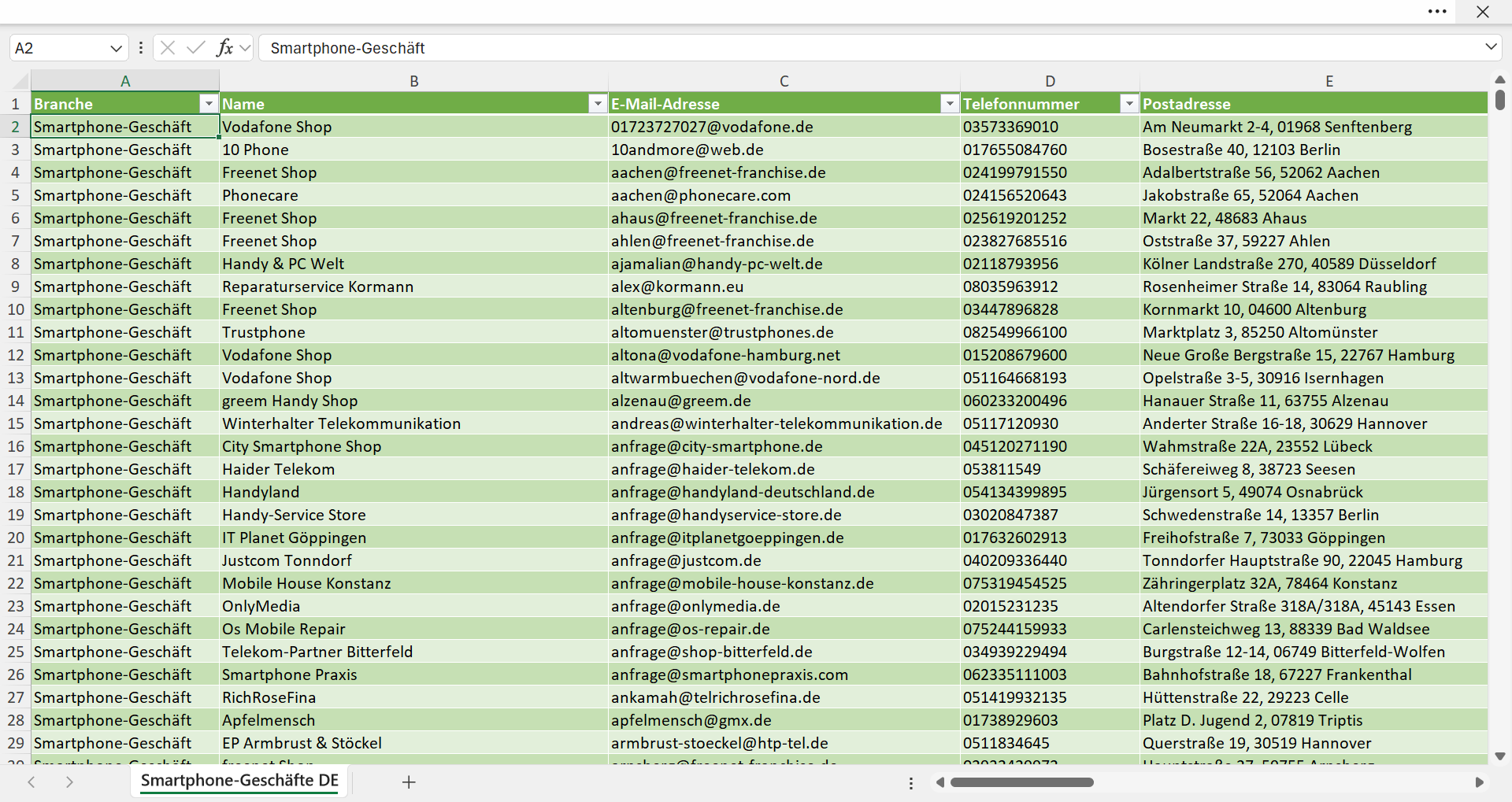Select cell Hüttenstraße 22, 29223 Celle

click(1314, 697)
